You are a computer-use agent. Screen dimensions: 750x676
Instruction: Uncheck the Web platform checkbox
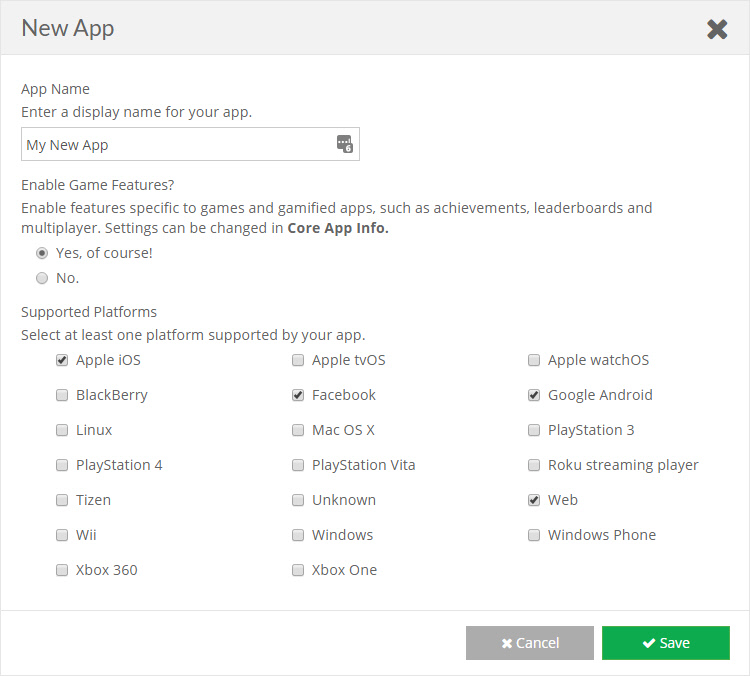coord(534,500)
